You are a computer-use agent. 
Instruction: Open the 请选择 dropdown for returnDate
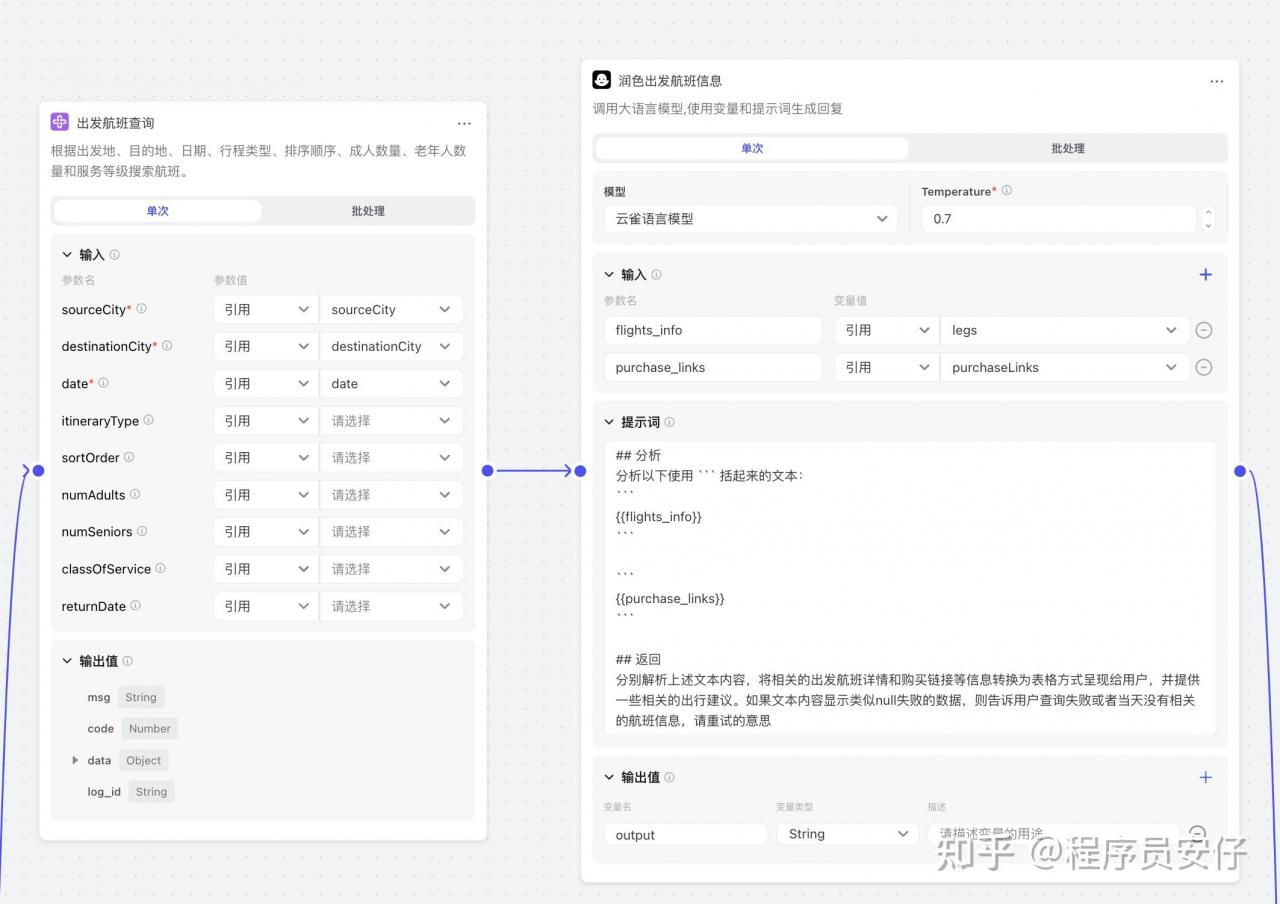click(391, 606)
